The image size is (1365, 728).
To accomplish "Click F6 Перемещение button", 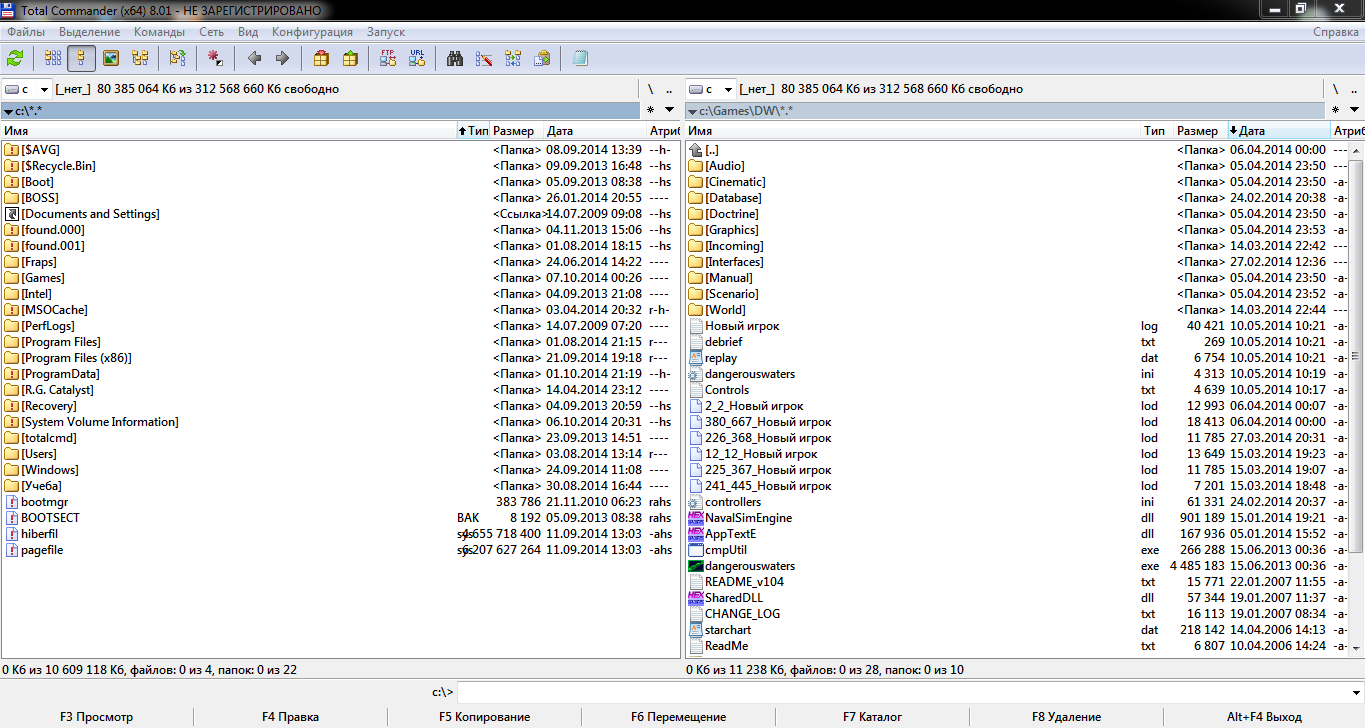I will (x=678, y=717).
